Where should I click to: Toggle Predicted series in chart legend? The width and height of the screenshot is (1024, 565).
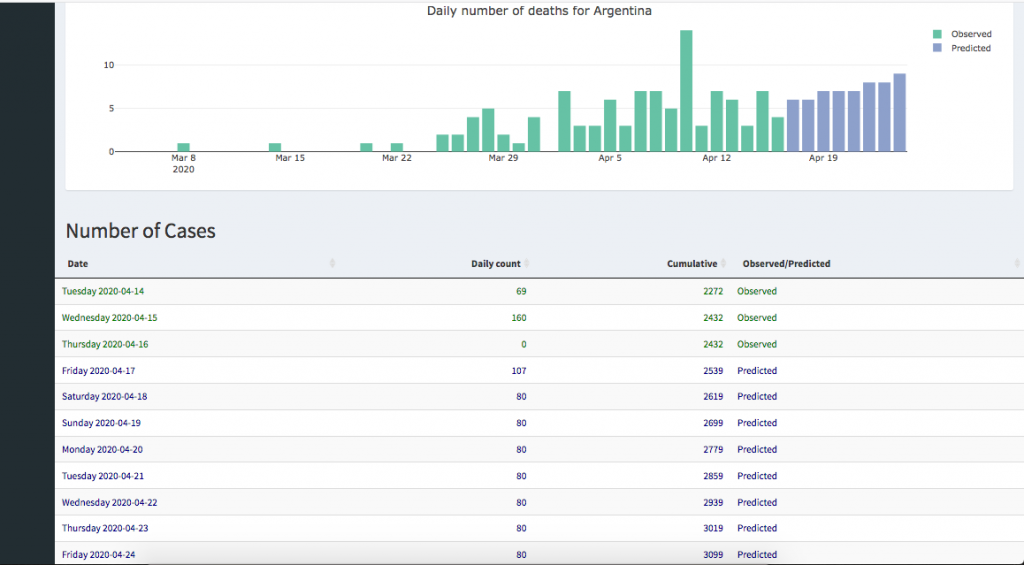(970, 48)
